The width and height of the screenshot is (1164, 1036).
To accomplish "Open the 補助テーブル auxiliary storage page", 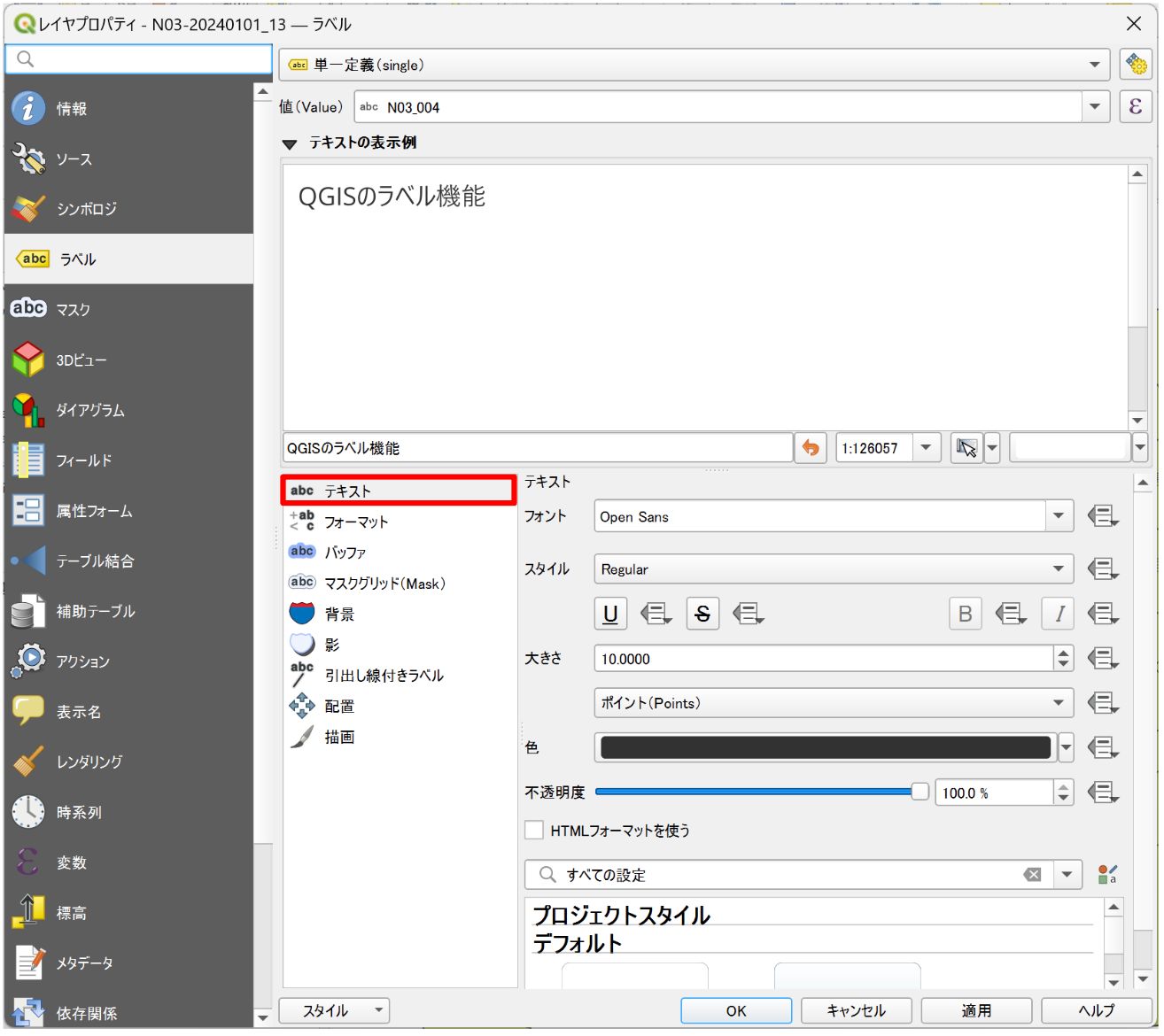I will [128, 611].
